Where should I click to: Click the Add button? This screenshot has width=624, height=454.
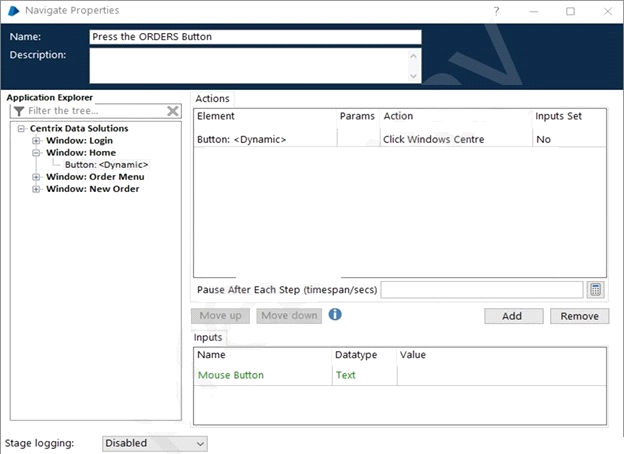tap(512, 316)
